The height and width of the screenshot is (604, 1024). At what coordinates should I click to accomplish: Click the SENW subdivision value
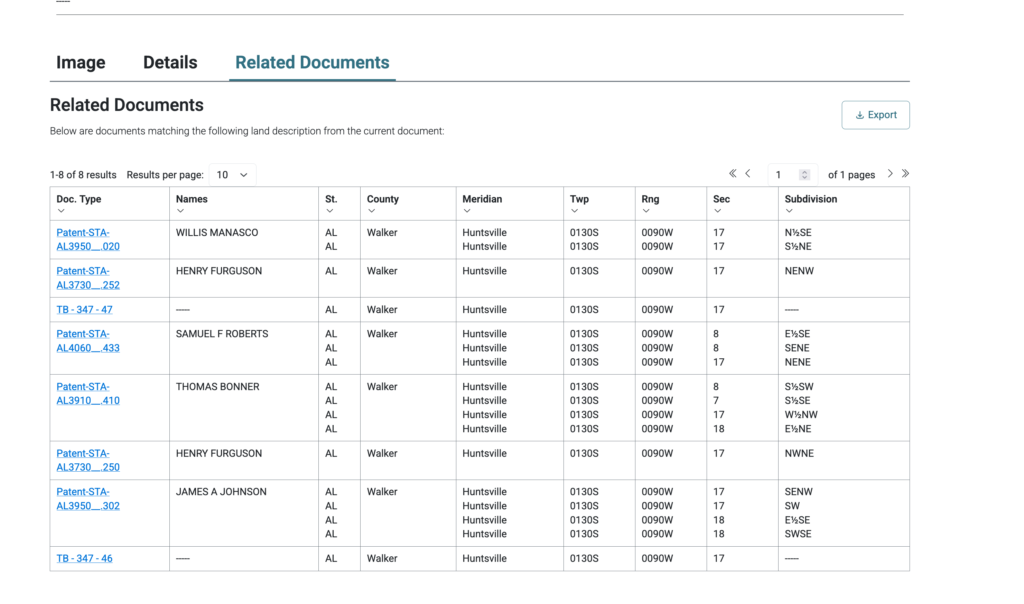tap(799, 492)
